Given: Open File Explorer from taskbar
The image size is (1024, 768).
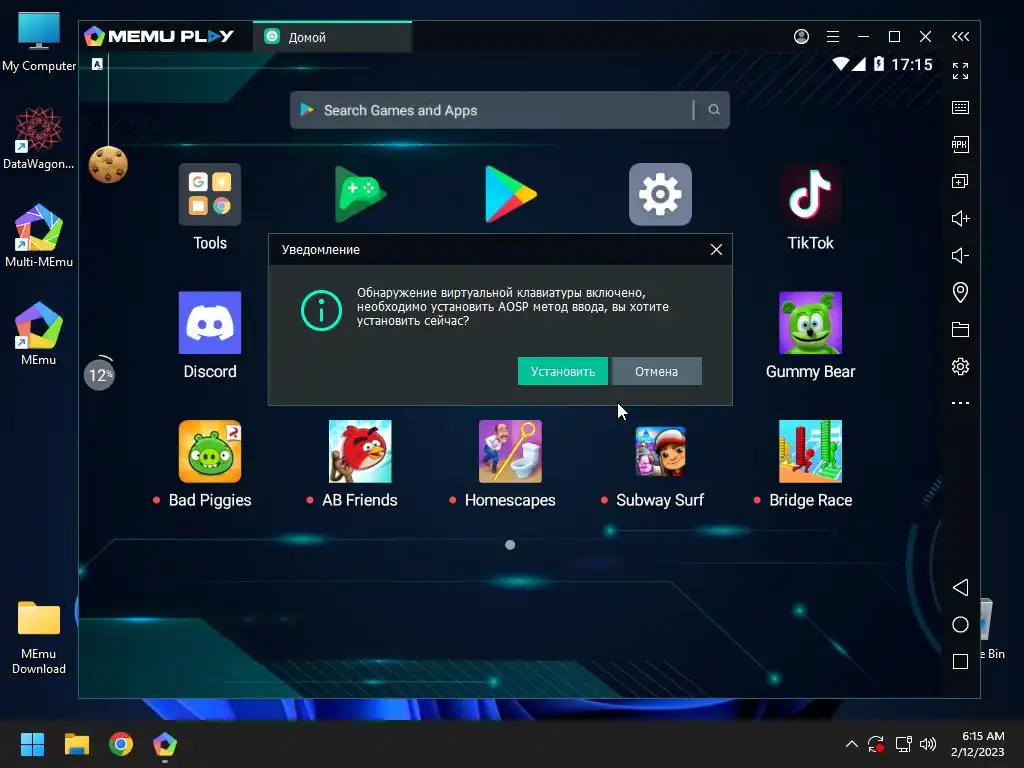Looking at the screenshot, I should tap(76, 744).
